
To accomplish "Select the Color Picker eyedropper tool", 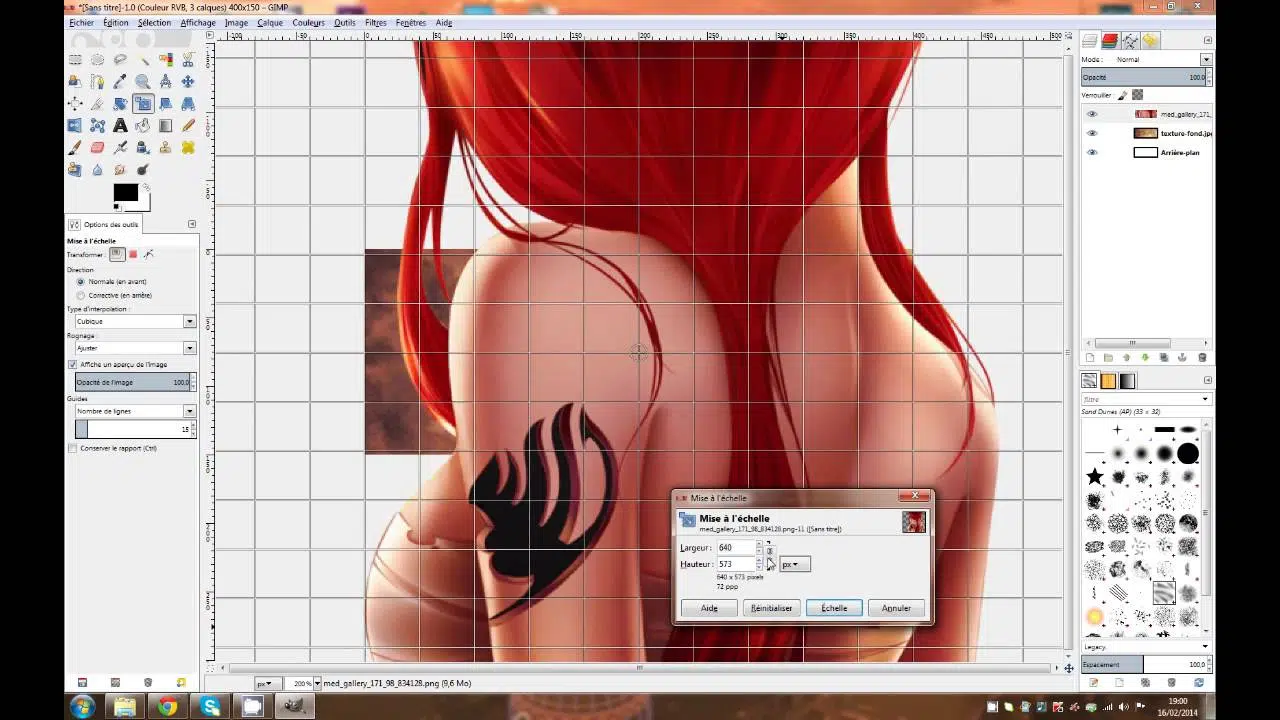I will click(x=120, y=81).
